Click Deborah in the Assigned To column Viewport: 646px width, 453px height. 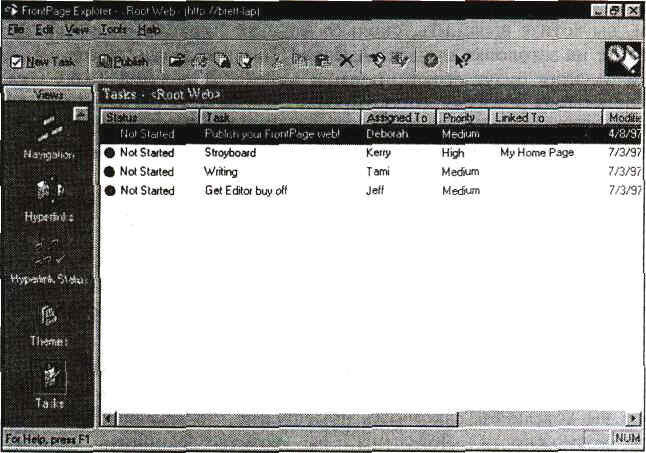point(387,134)
